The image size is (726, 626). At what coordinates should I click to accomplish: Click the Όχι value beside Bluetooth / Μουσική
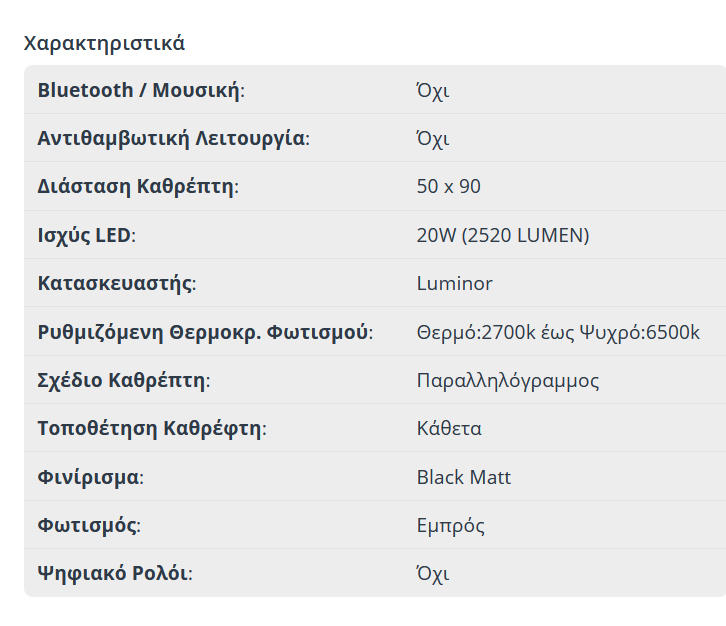click(433, 90)
